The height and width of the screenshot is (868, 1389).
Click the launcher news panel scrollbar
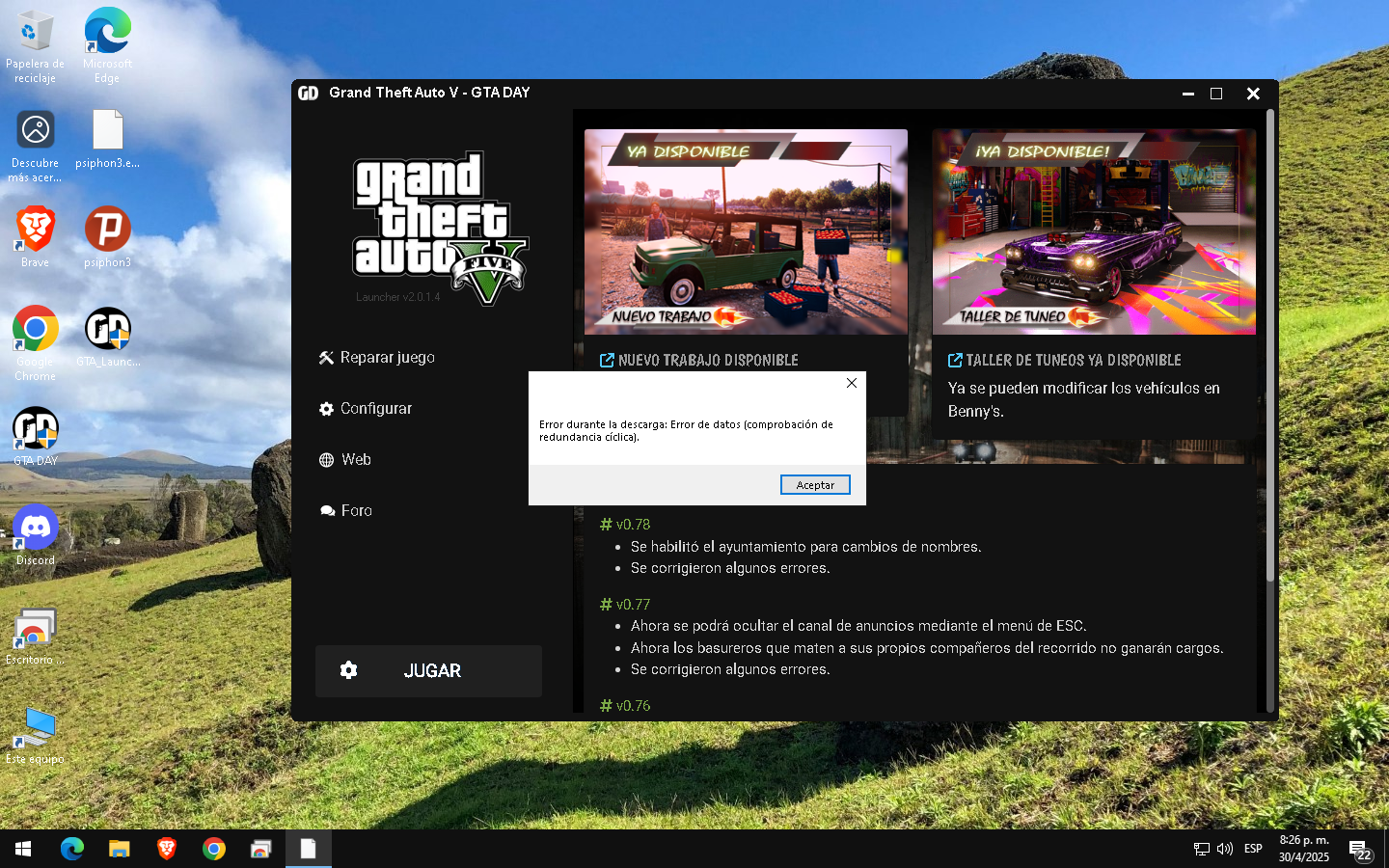pos(1270,347)
